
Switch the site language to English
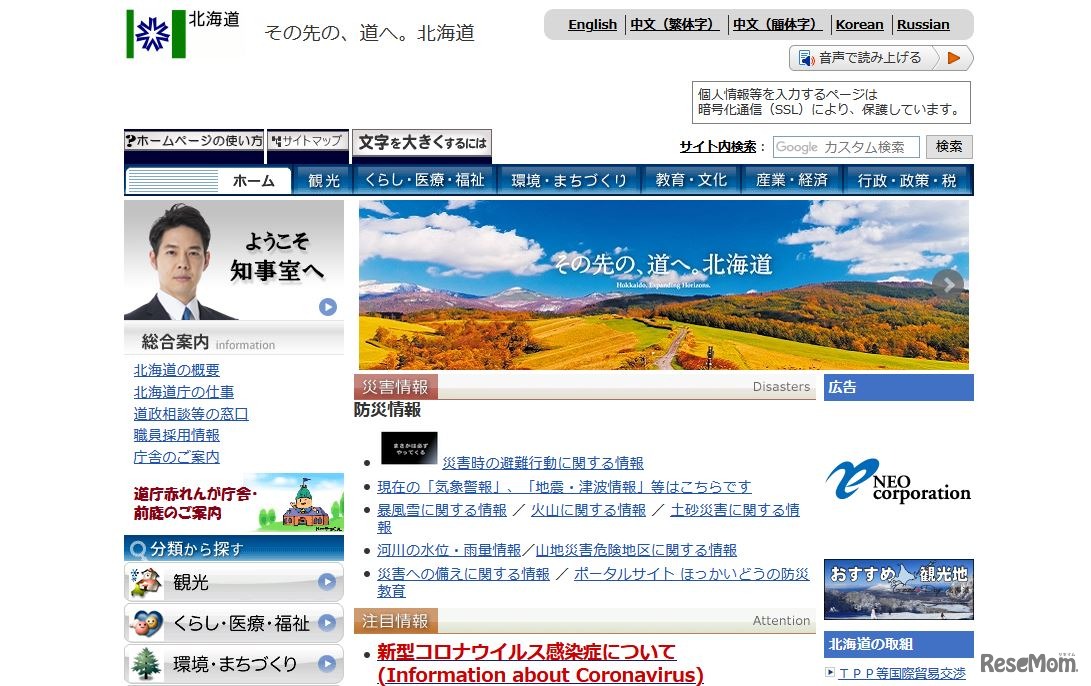592,24
